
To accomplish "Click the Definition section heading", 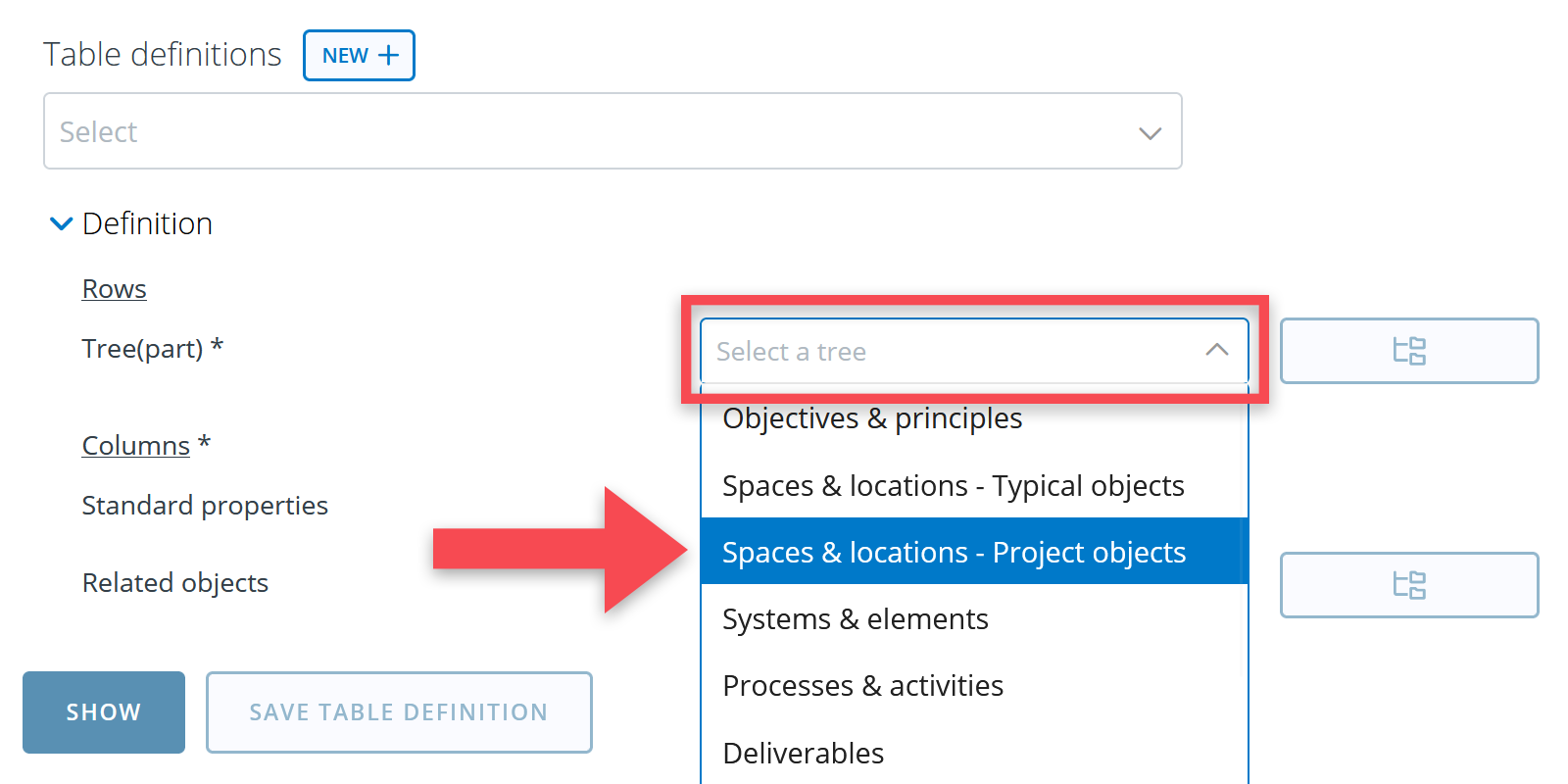I will coord(147,224).
